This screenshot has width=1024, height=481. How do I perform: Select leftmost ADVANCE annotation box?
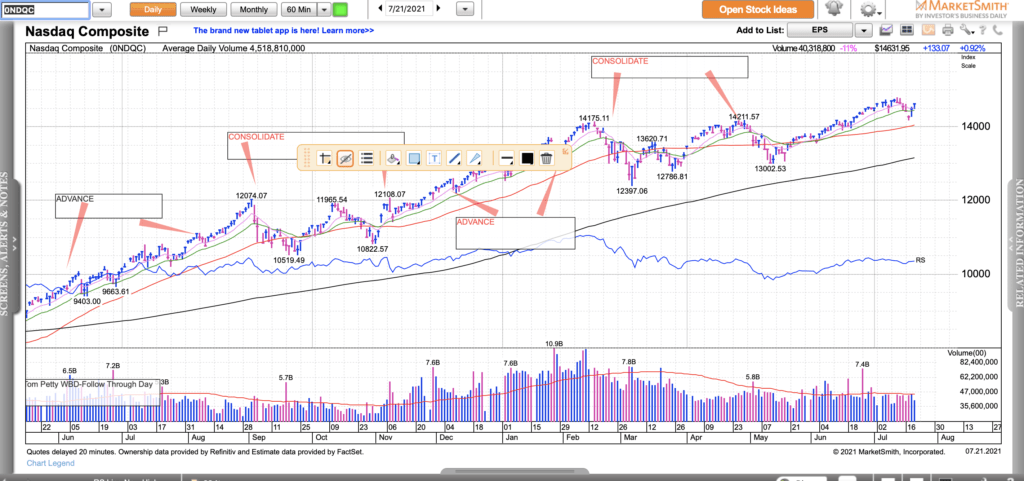108,206
